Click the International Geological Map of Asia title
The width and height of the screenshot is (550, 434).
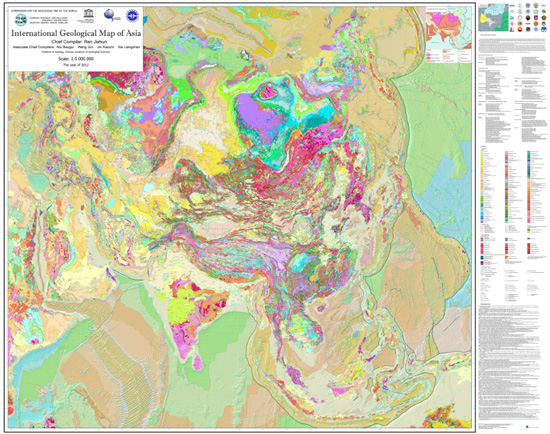tap(76, 33)
